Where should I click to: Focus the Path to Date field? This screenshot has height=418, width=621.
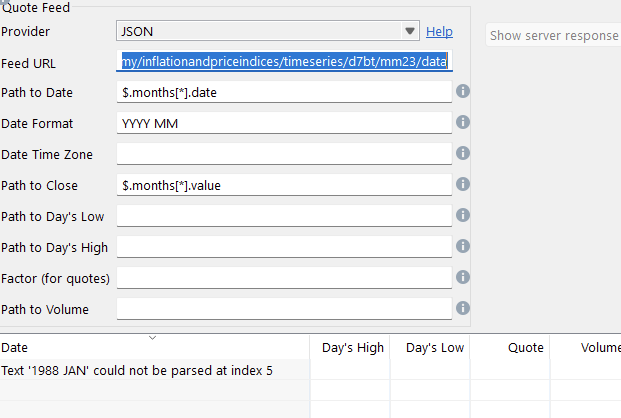(284, 92)
